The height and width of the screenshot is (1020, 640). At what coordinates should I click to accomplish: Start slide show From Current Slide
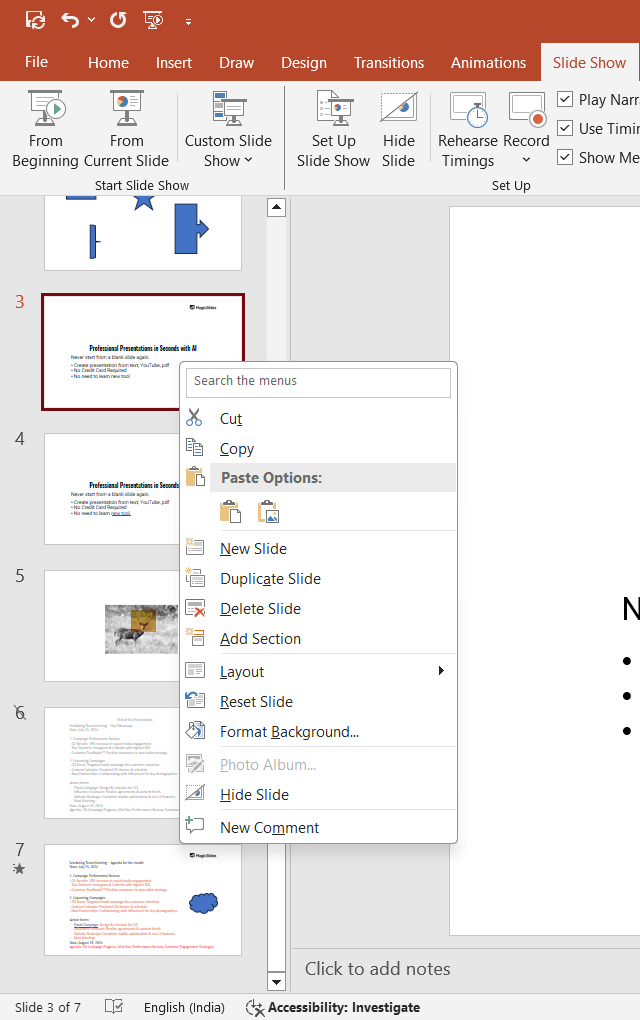[126, 129]
